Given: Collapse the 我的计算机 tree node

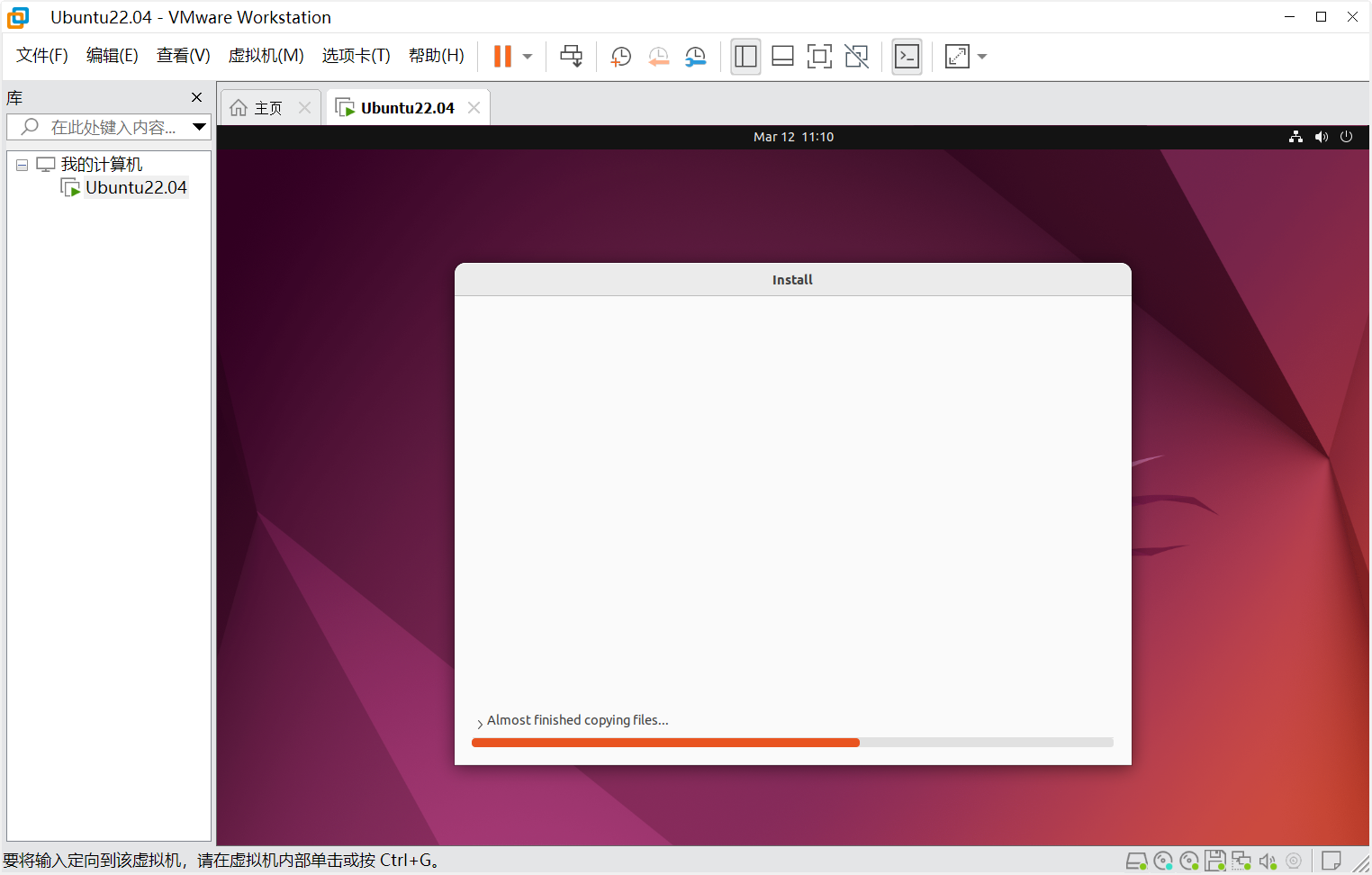Looking at the screenshot, I should click(22, 165).
